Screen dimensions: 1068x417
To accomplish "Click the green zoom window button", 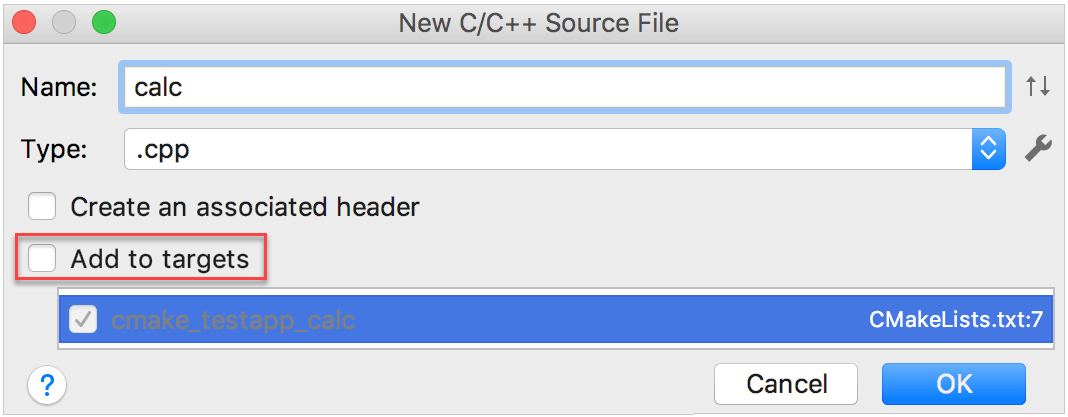I will point(102,22).
